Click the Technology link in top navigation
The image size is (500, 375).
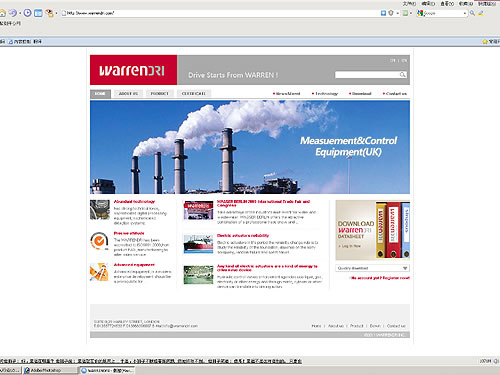(326, 94)
